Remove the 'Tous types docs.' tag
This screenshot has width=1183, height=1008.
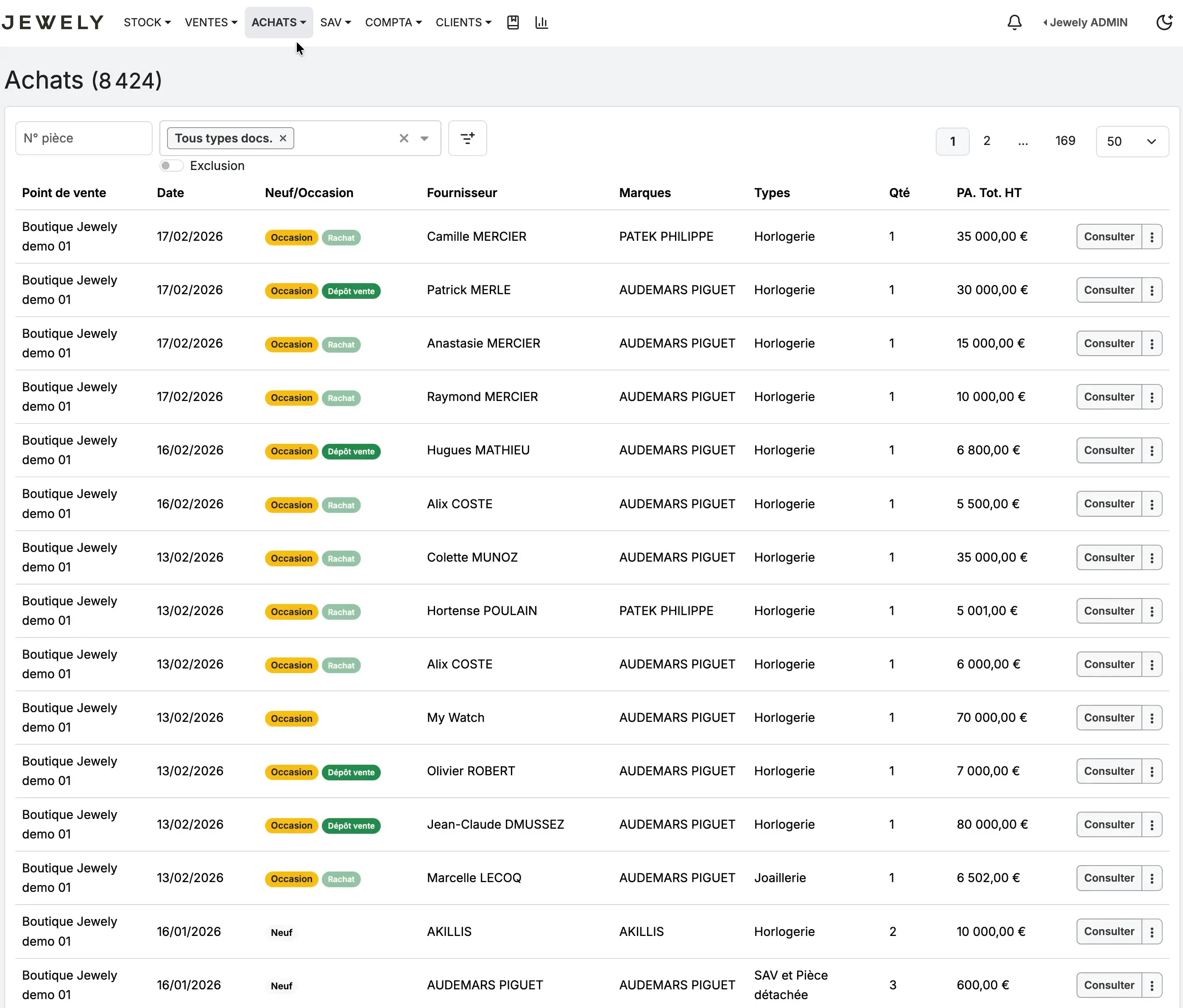click(x=283, y=138)
